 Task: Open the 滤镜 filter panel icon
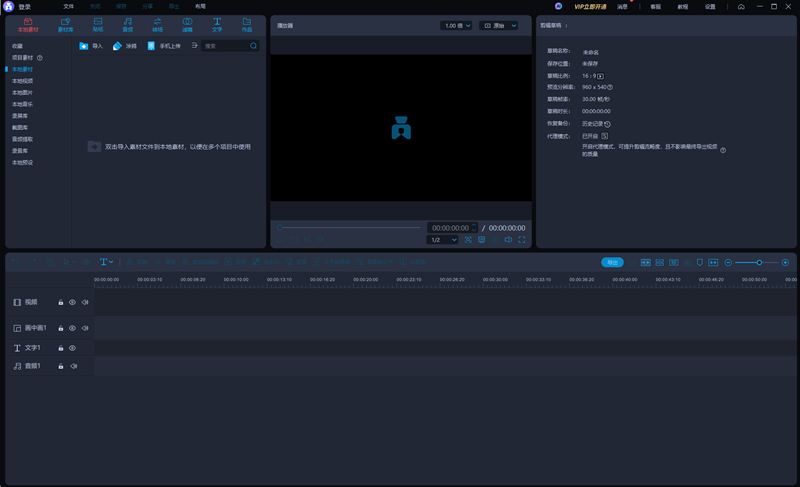click(x=187, y=22)
